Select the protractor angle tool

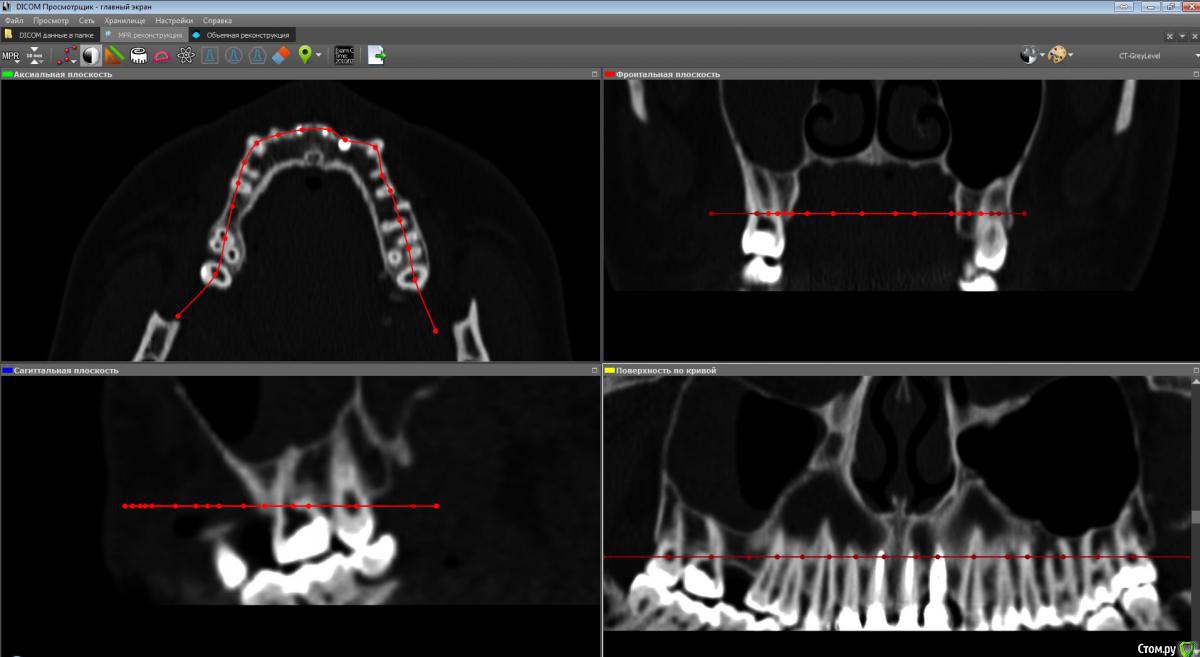[161, 56]
